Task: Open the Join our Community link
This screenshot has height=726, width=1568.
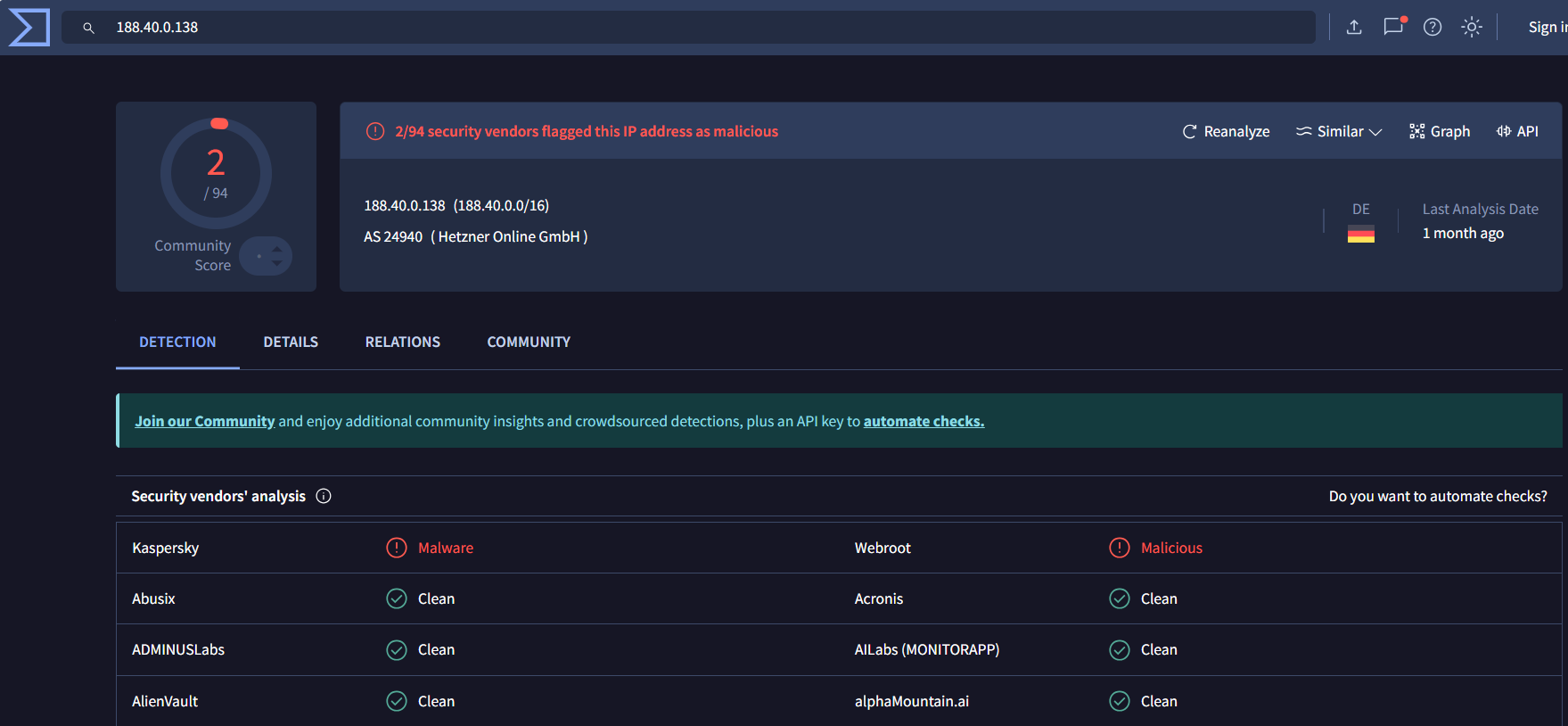Action: 205,421
